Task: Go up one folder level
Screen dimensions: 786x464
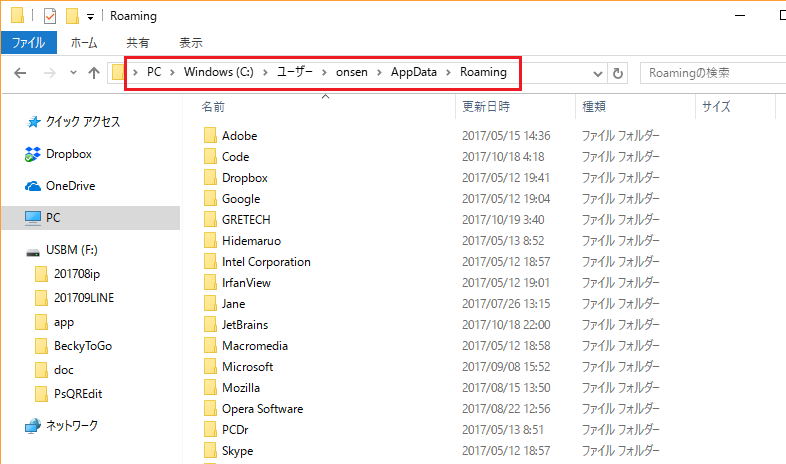Action: (x=94, y=73)
